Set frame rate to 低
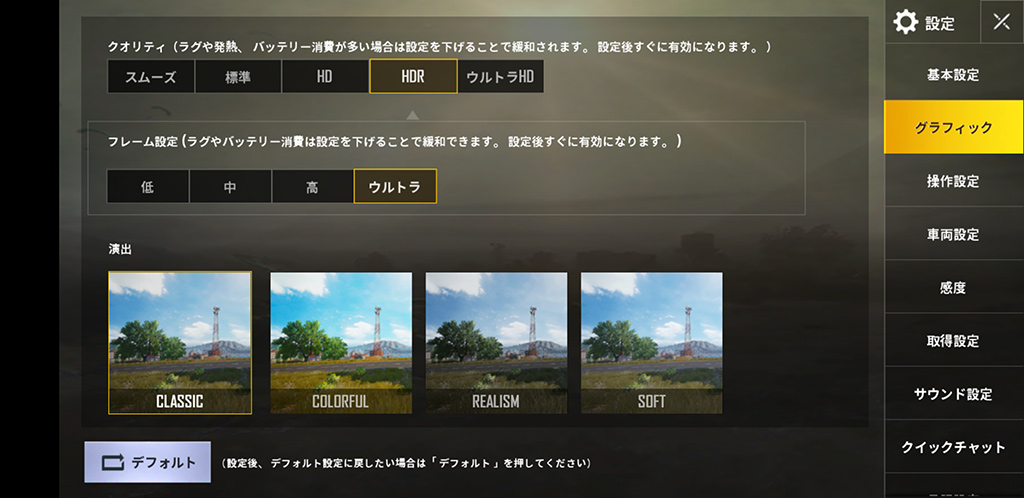Viewport: 1024px width, 498px height. [148, 187]
